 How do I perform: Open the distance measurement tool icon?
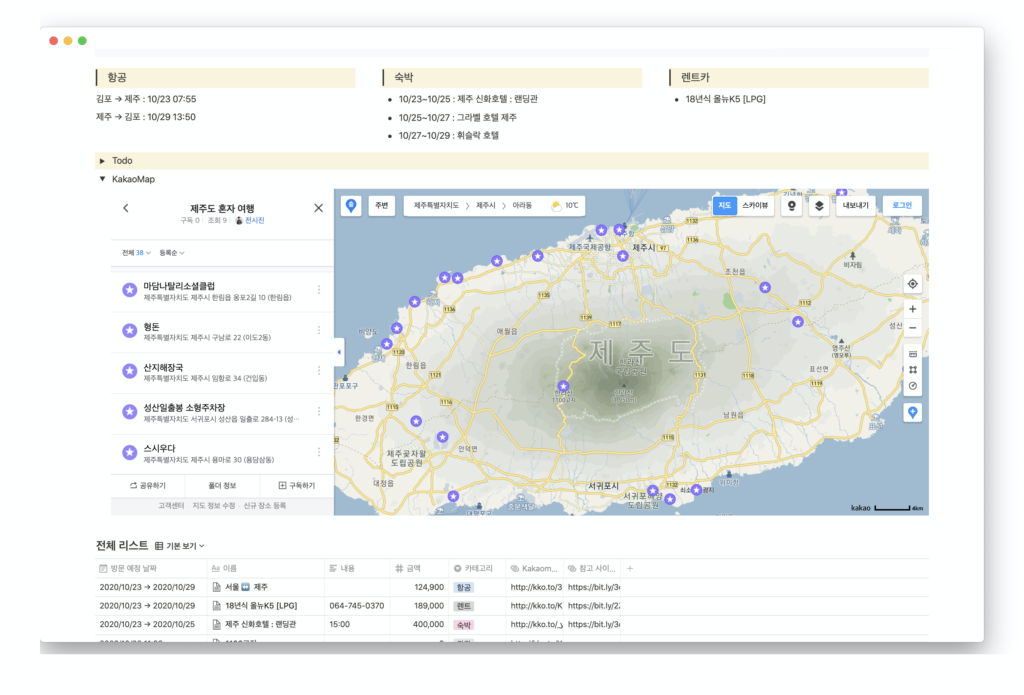[x=912, y=354]
